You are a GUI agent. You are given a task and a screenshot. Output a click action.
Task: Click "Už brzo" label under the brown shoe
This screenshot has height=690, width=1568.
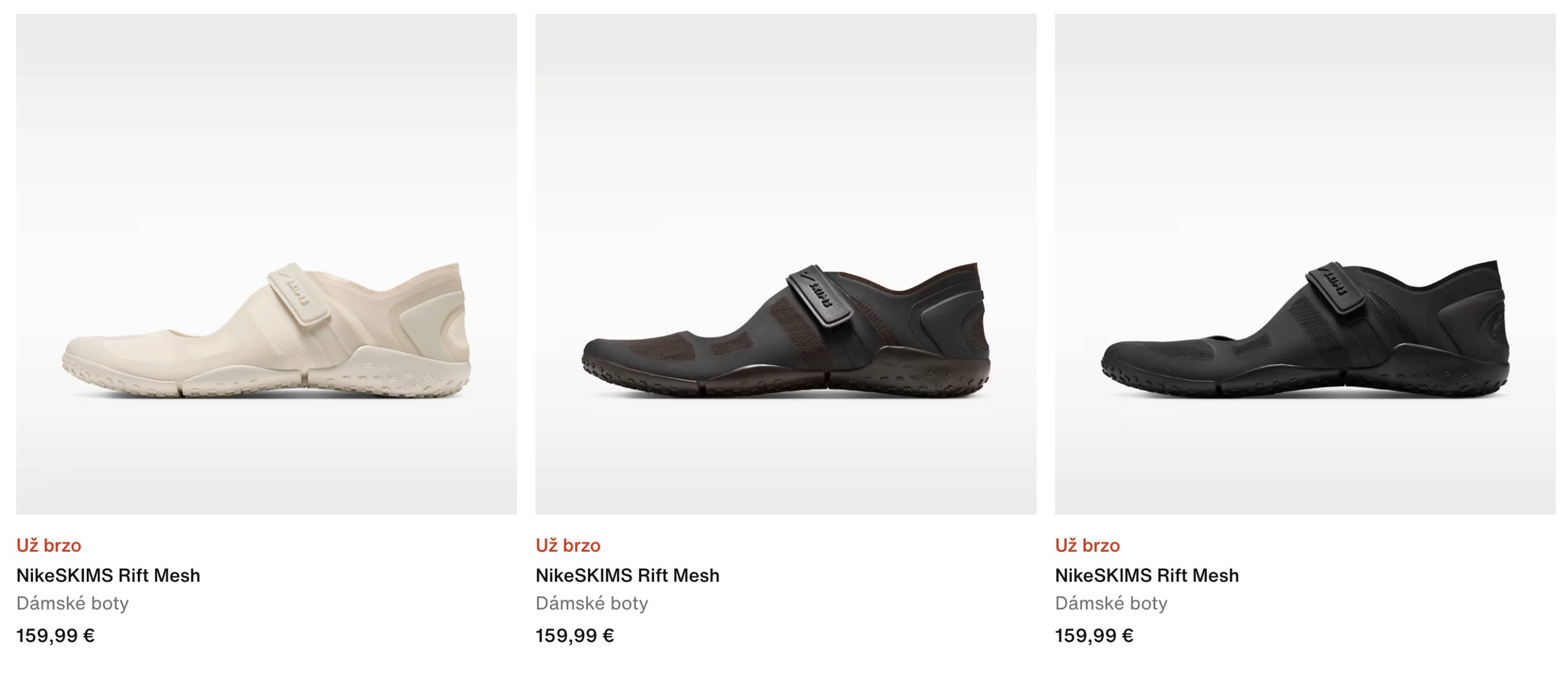(x=568, y=545)
